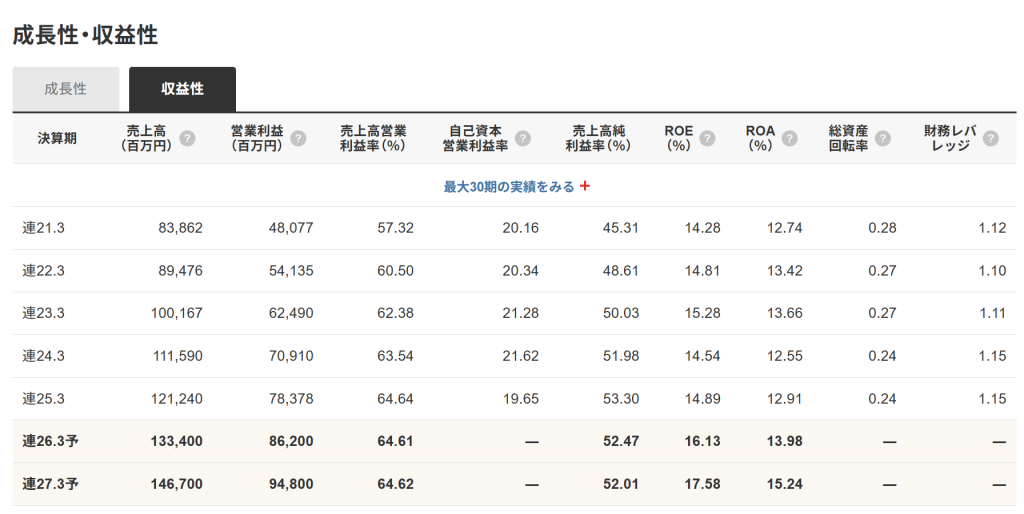The height and width of the screenshot is (514, 1024).
Task: Switch to the 成長性 tab
Action: coord(66,89)
